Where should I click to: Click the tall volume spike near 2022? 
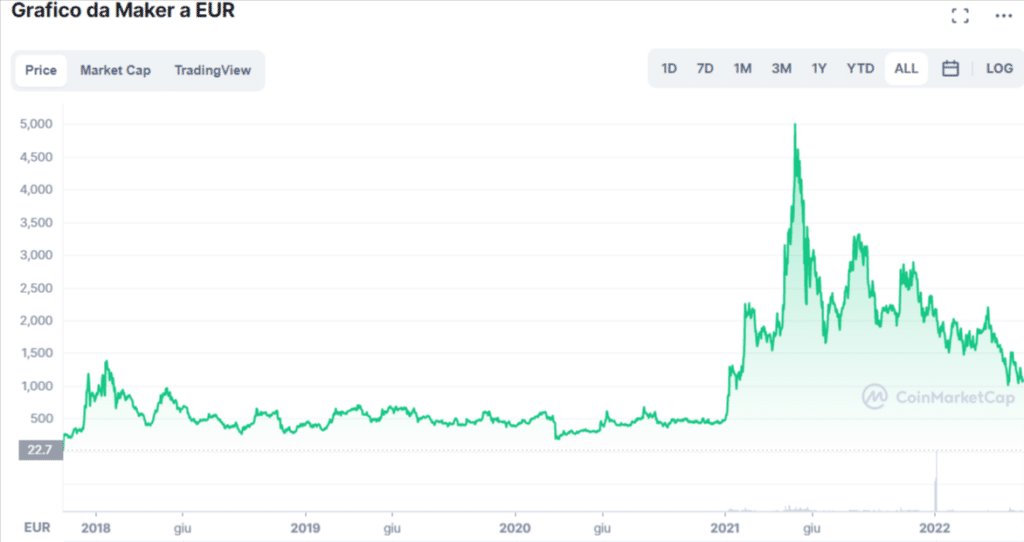[x=936, y=481]
